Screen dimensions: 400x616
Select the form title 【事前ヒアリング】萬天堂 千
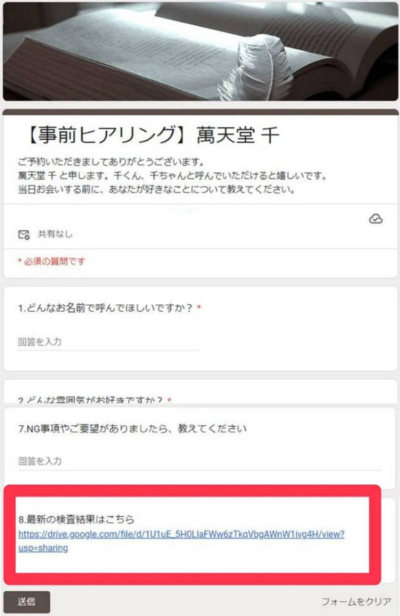tap(151, 136)
